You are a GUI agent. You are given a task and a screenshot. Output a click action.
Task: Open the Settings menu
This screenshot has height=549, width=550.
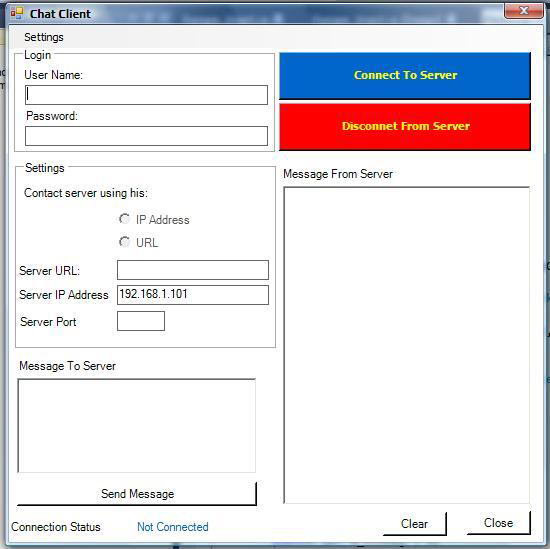pos(44,37)
